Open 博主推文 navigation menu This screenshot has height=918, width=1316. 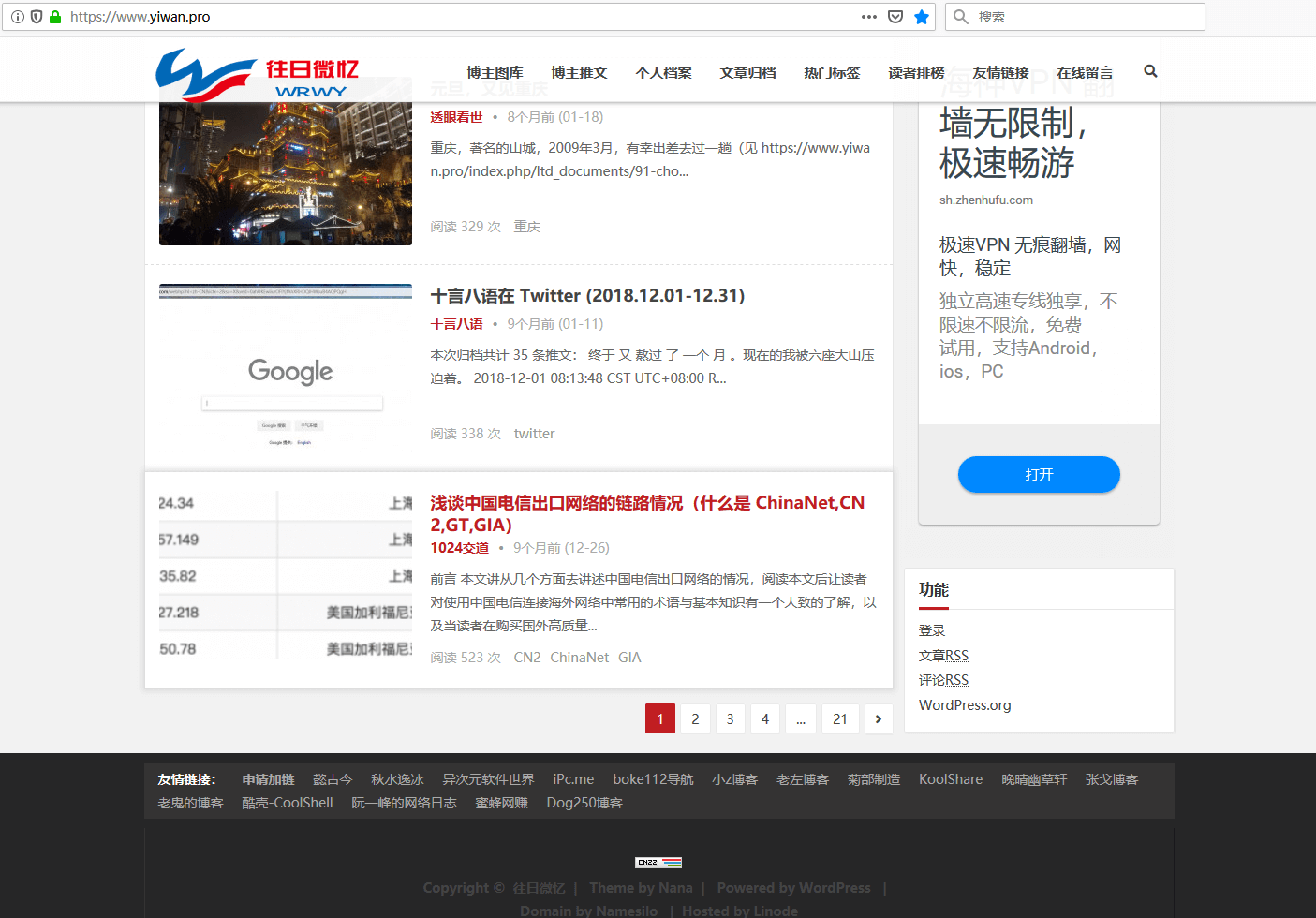(x=579, y=73)
